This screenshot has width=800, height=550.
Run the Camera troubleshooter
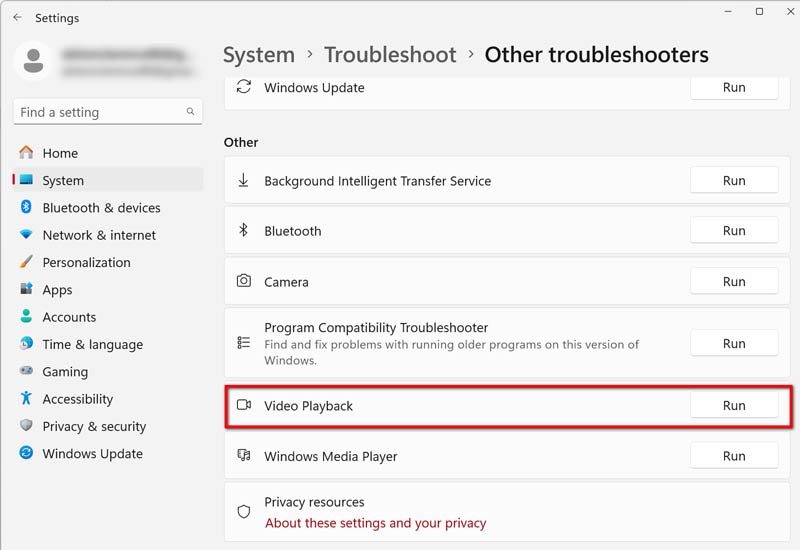tap(734, 281)
